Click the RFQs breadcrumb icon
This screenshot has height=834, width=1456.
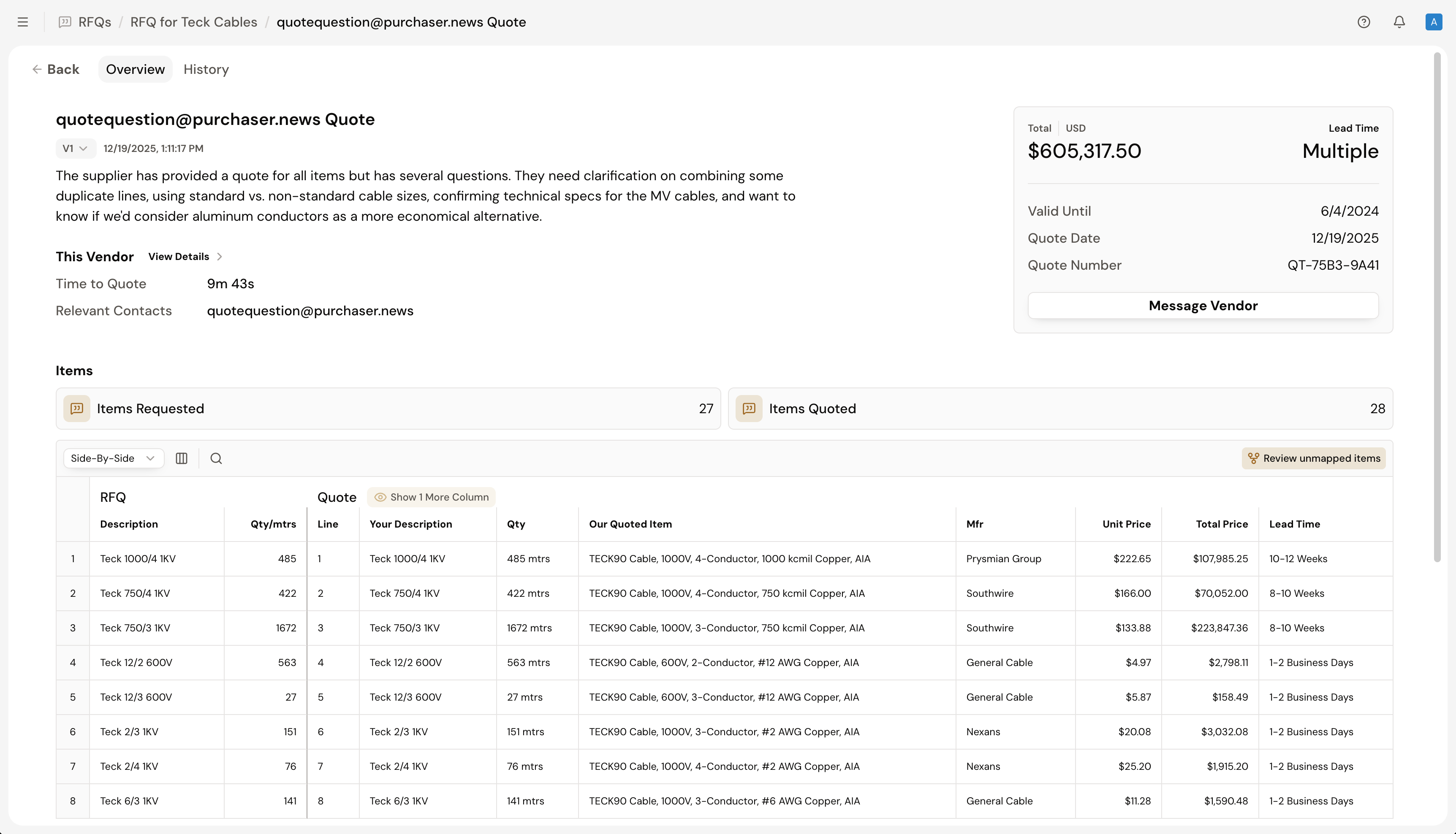(x=65, y=22)
